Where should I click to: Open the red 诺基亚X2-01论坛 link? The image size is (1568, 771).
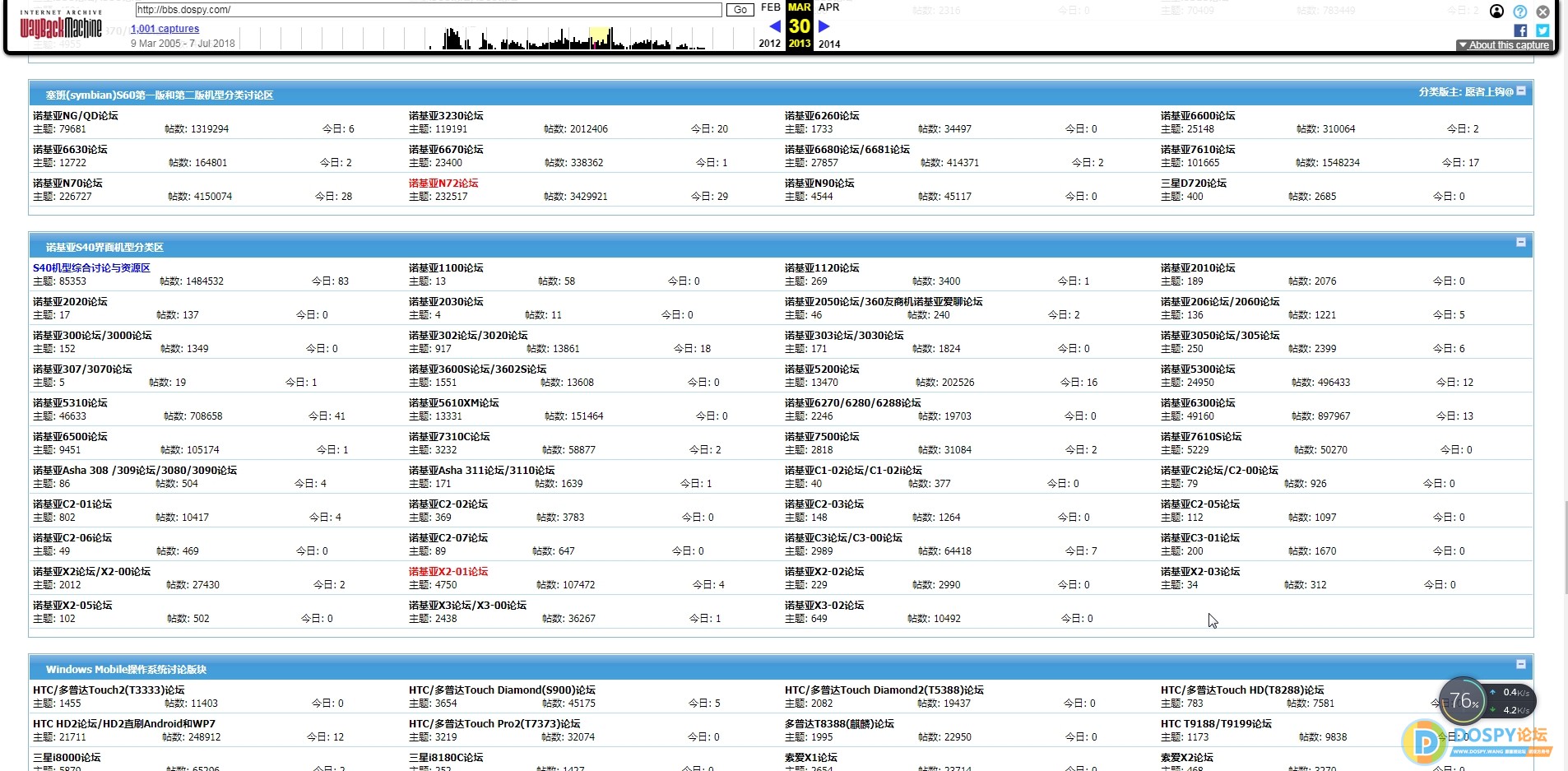pyautogui.click(x=448, y=572)
